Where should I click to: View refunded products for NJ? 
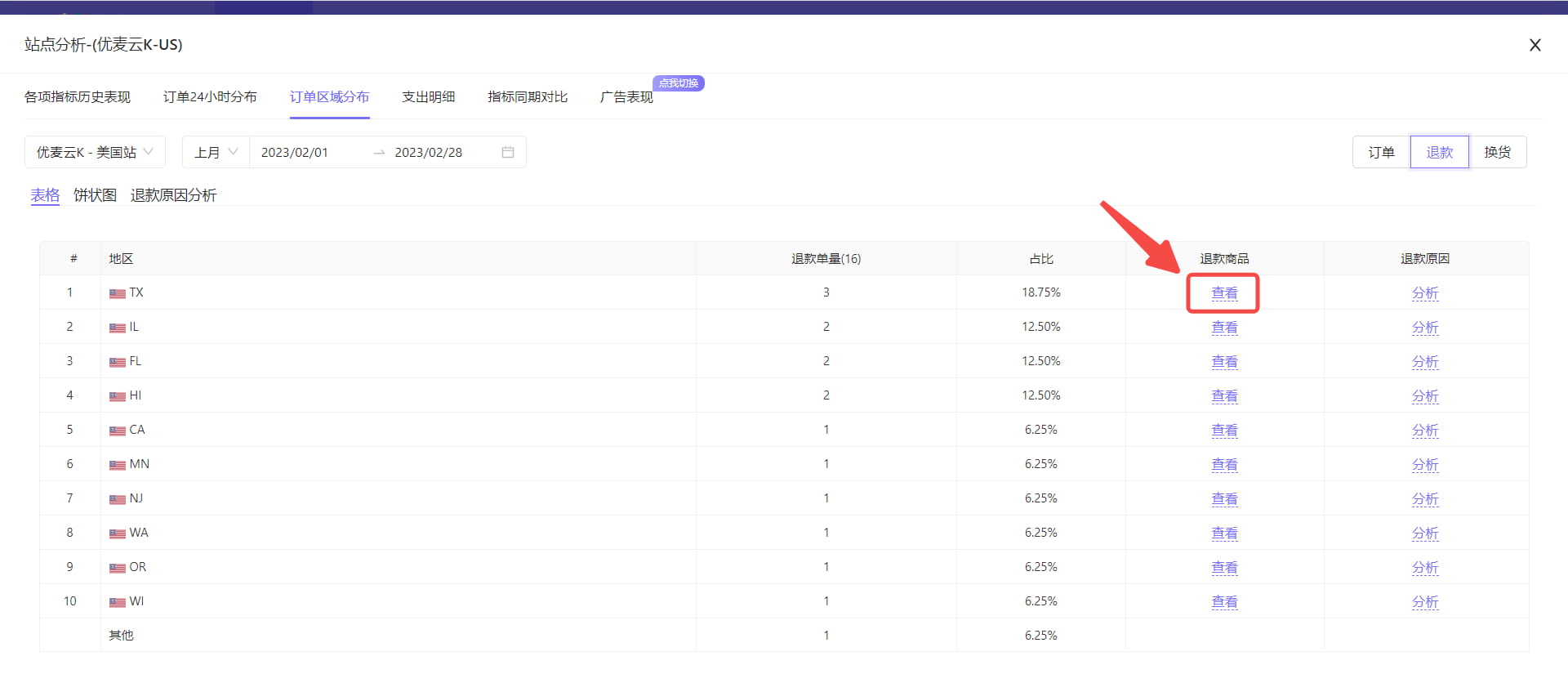(x=1224, y=498)
